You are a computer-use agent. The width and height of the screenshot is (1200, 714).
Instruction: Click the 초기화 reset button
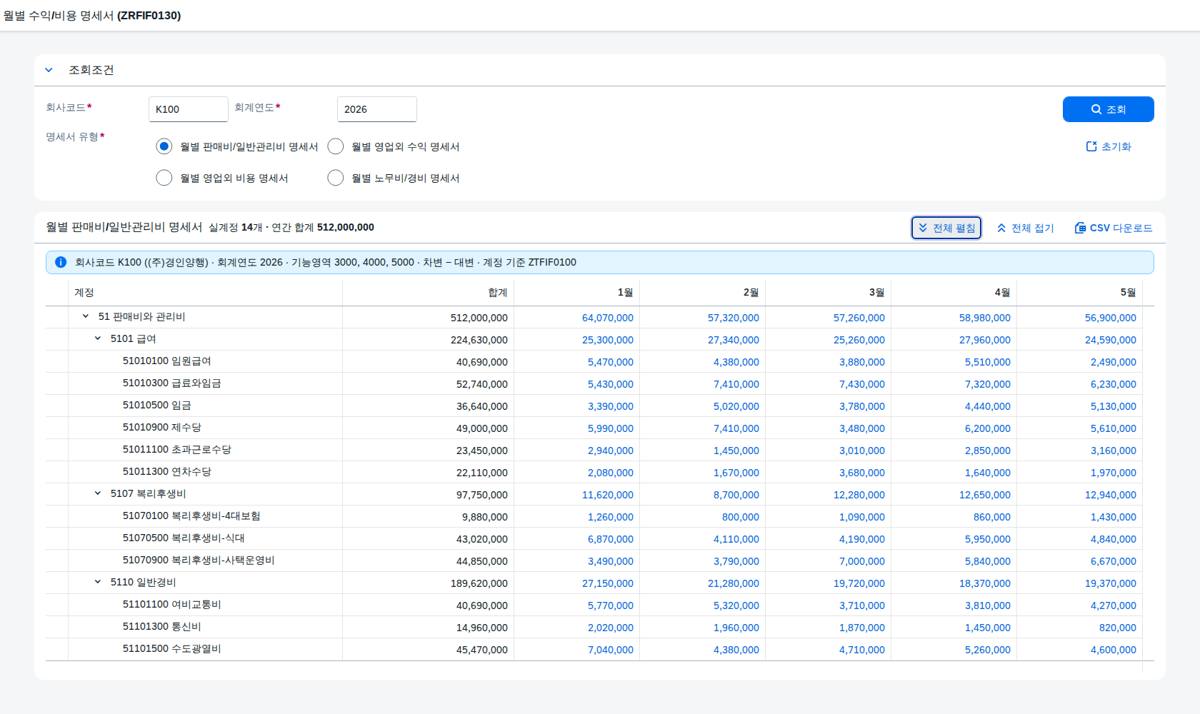(x=1108, y=146)
